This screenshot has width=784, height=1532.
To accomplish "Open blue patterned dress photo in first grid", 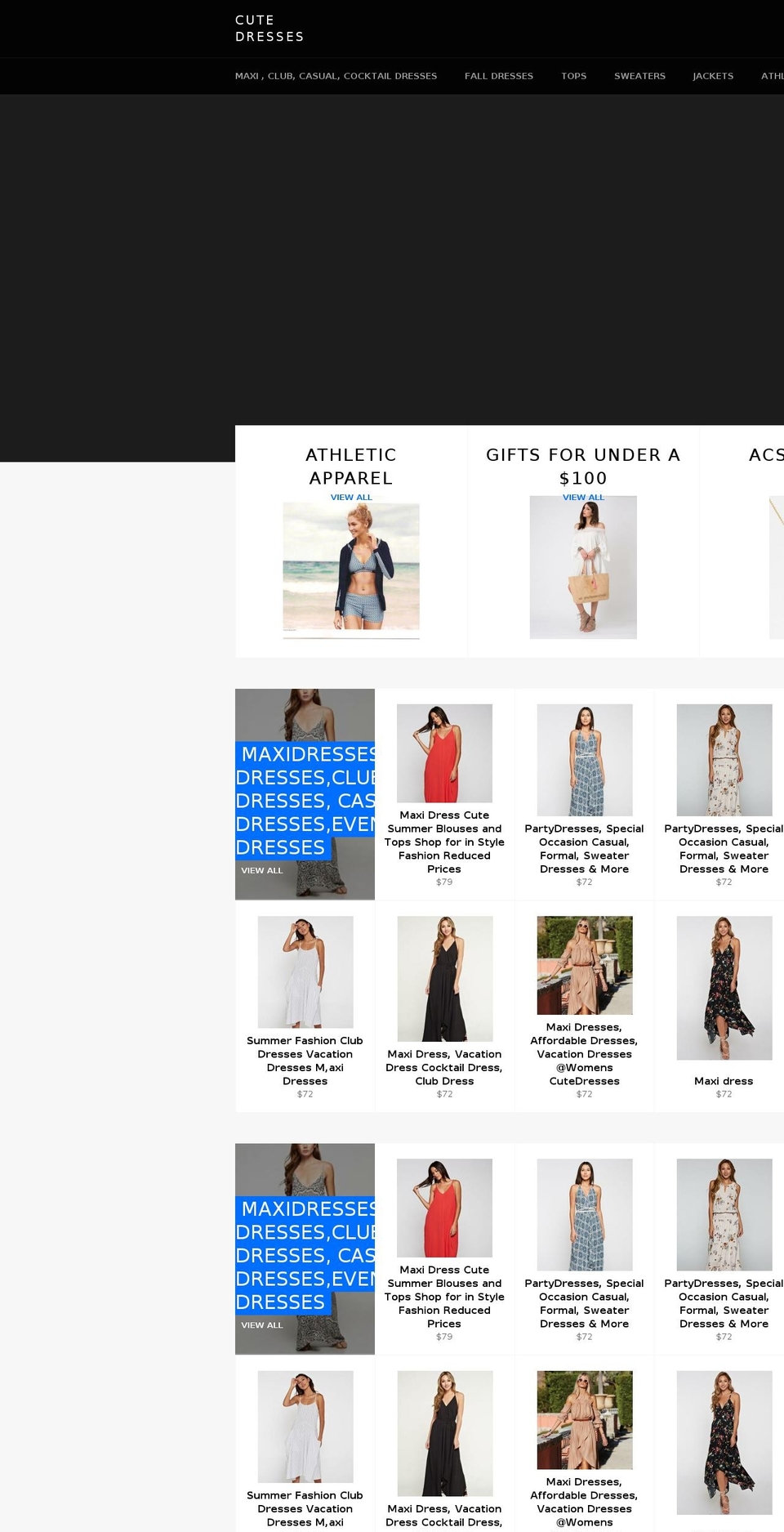I will 585,760.
